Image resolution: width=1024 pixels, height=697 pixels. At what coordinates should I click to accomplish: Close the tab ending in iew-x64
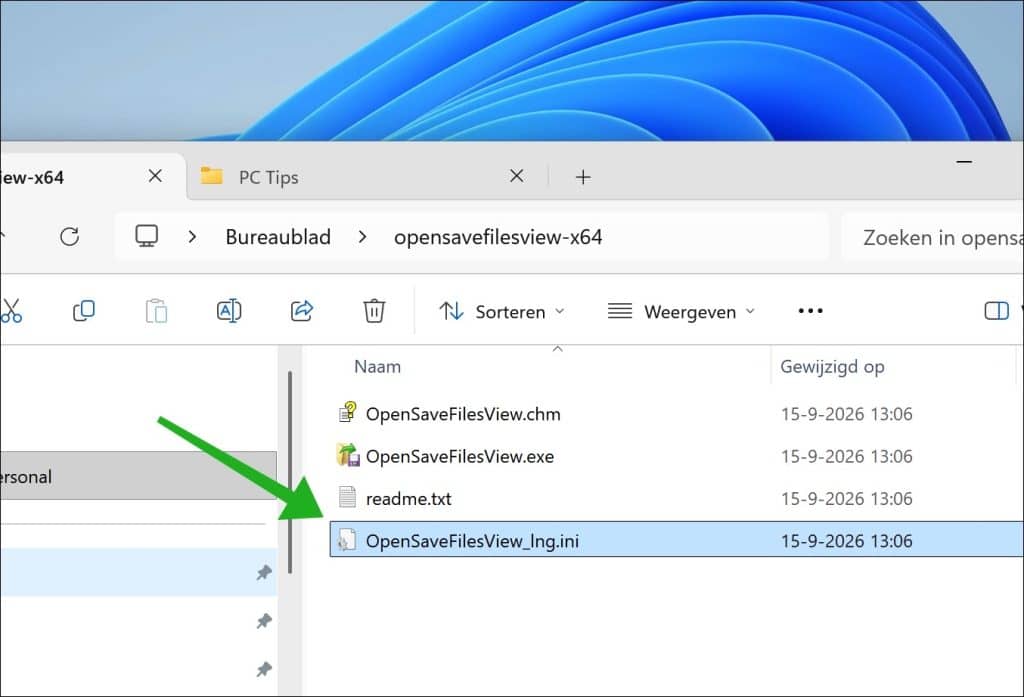(155, 176)
